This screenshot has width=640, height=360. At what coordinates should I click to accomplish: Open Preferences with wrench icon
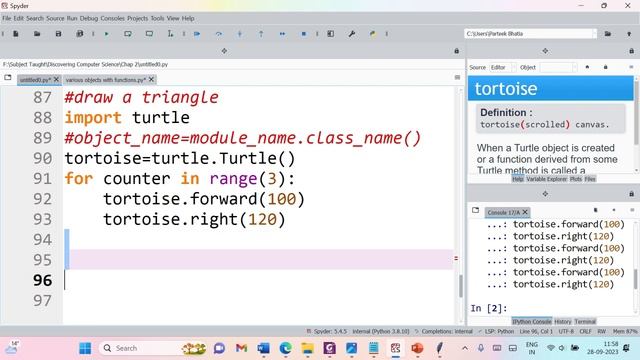[x=352, y=34]
